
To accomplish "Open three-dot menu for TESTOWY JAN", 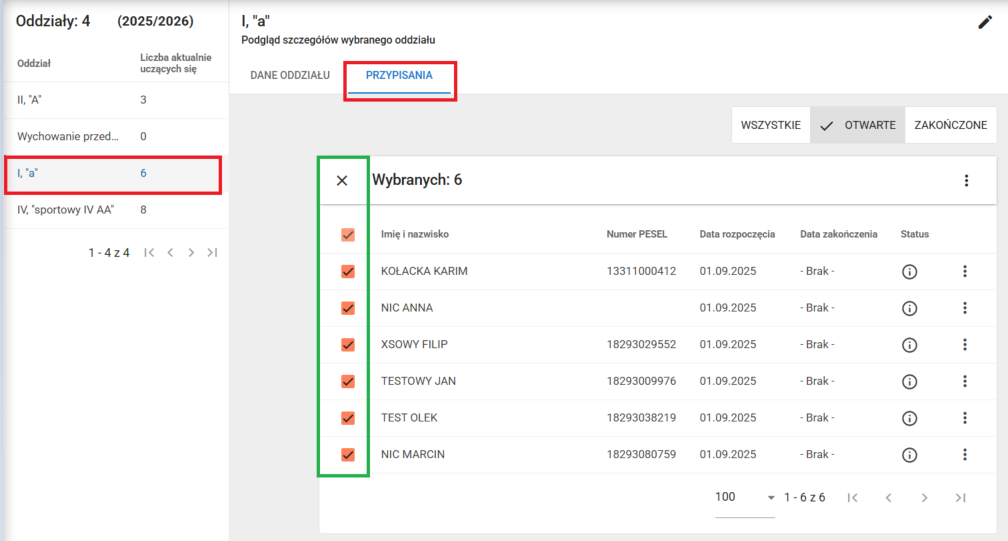I will [x=965, y=381].
